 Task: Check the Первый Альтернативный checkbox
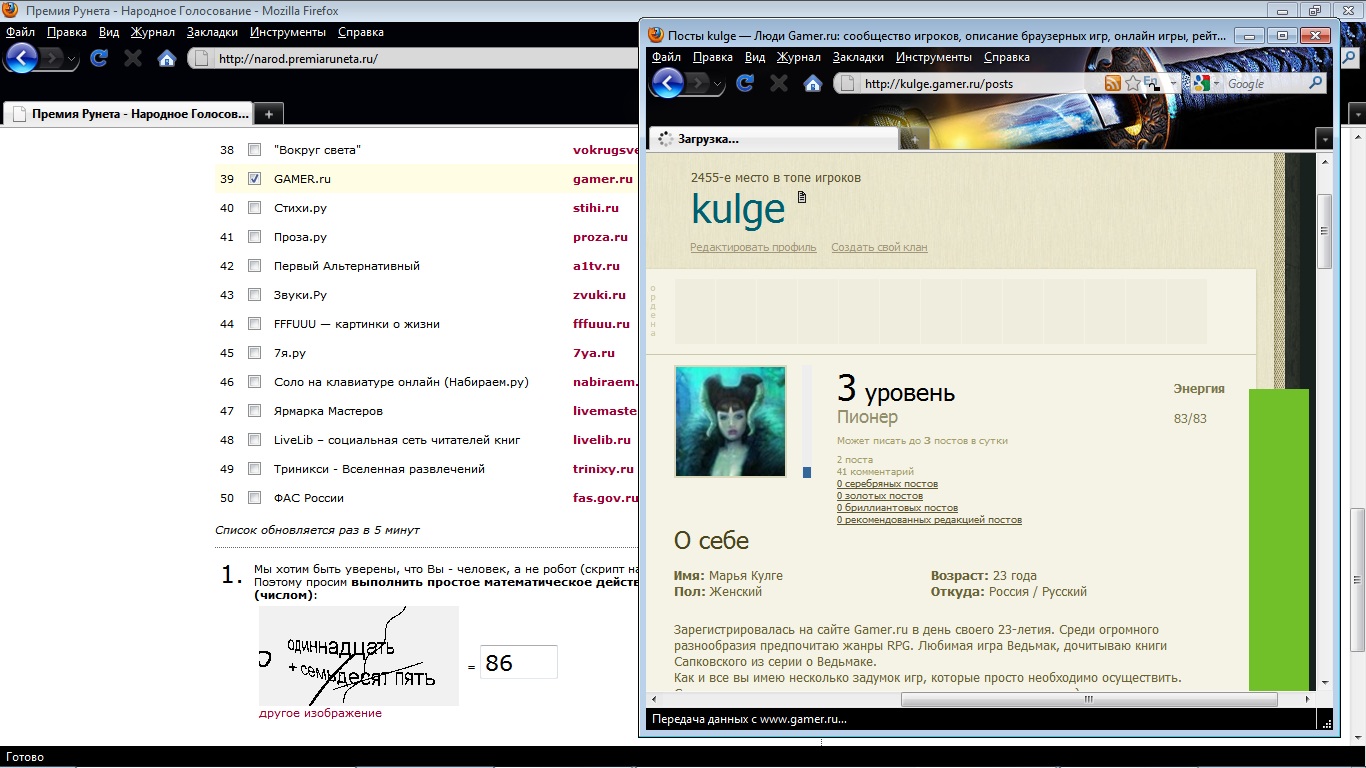point(254,266)
